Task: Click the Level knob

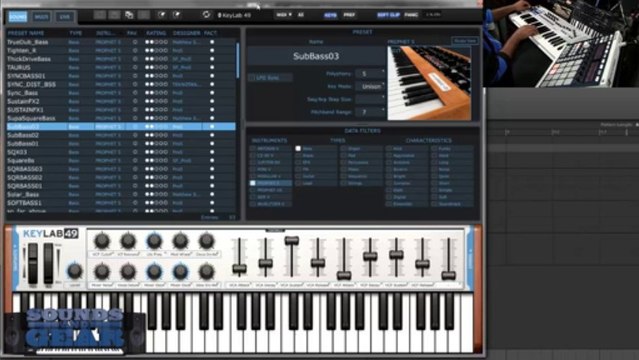Action: click(75, 271)
